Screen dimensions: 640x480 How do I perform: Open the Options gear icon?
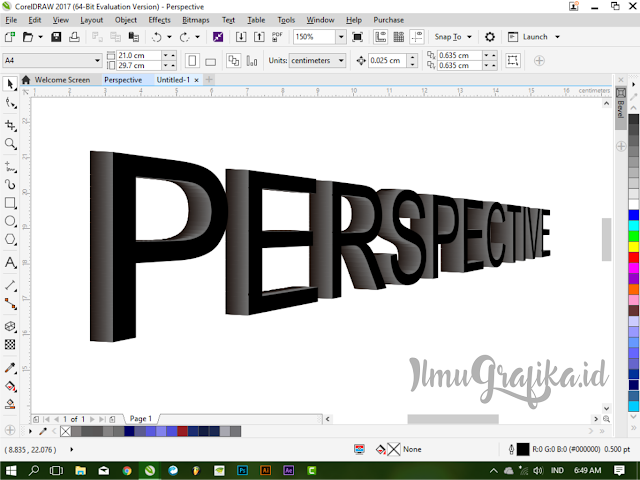pyautogui.click(x=490, y=37)
